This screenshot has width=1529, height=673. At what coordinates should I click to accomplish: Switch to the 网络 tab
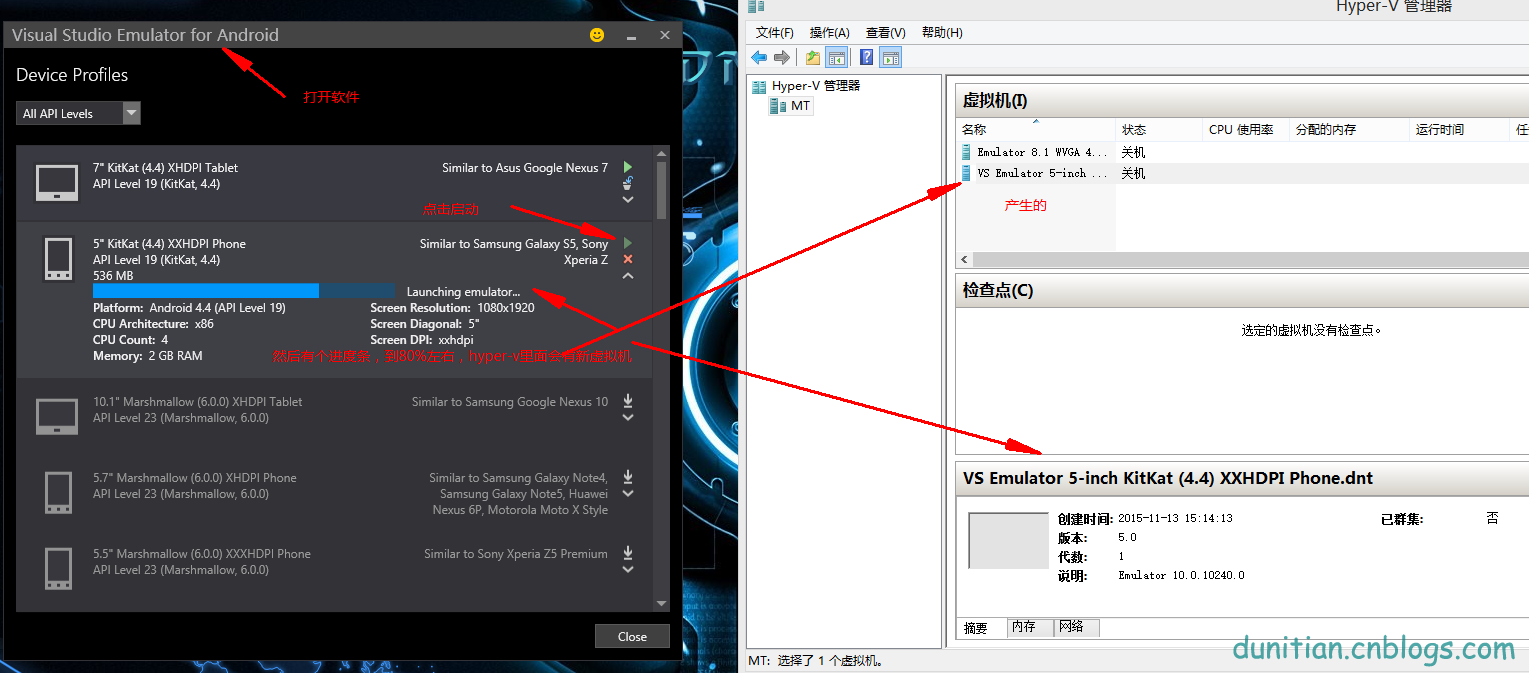pos(1076,627)
